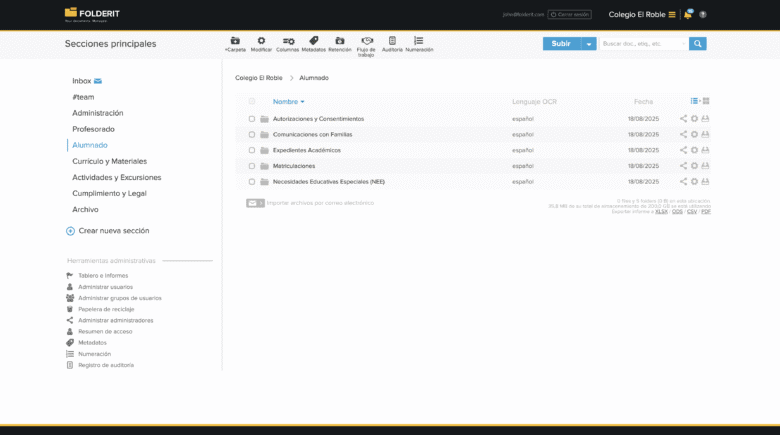Screen dimensions: 780x435
Task: Open the Flujo de trabajo tool
Action: coord(366,41)
